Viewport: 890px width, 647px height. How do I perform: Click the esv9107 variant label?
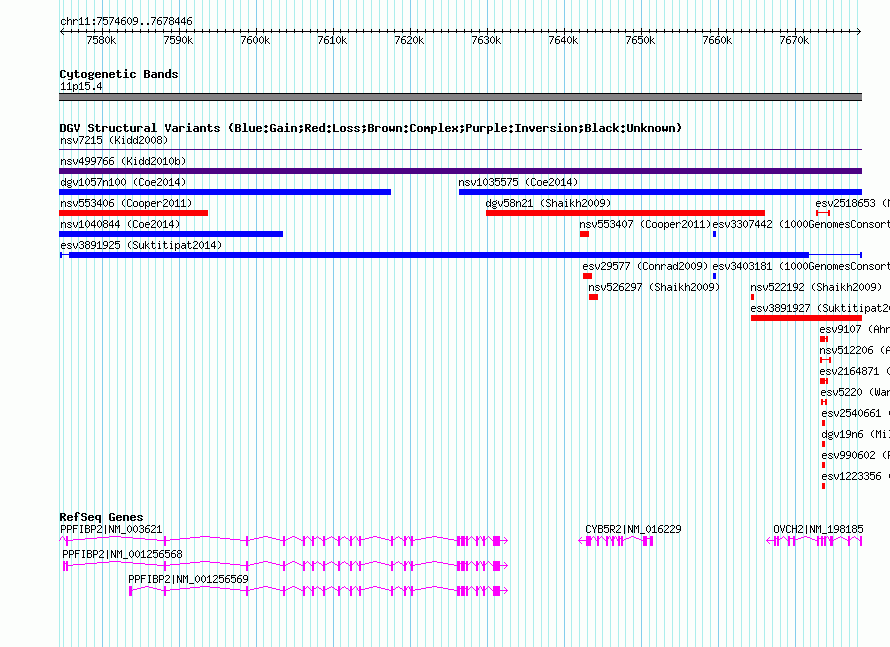point(855,329)
